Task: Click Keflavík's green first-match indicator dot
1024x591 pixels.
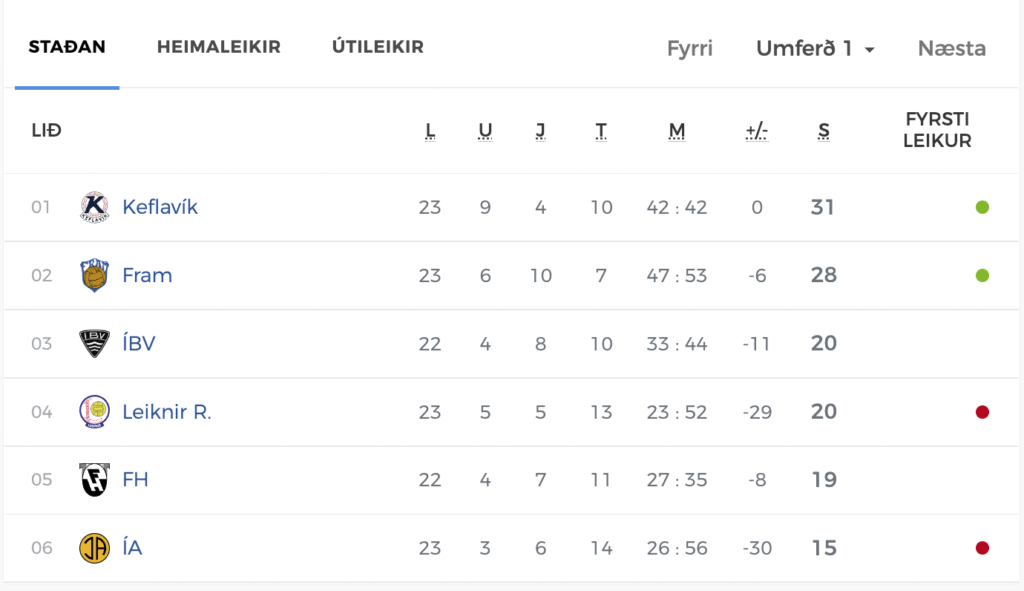Action: (x=982, y=207)
